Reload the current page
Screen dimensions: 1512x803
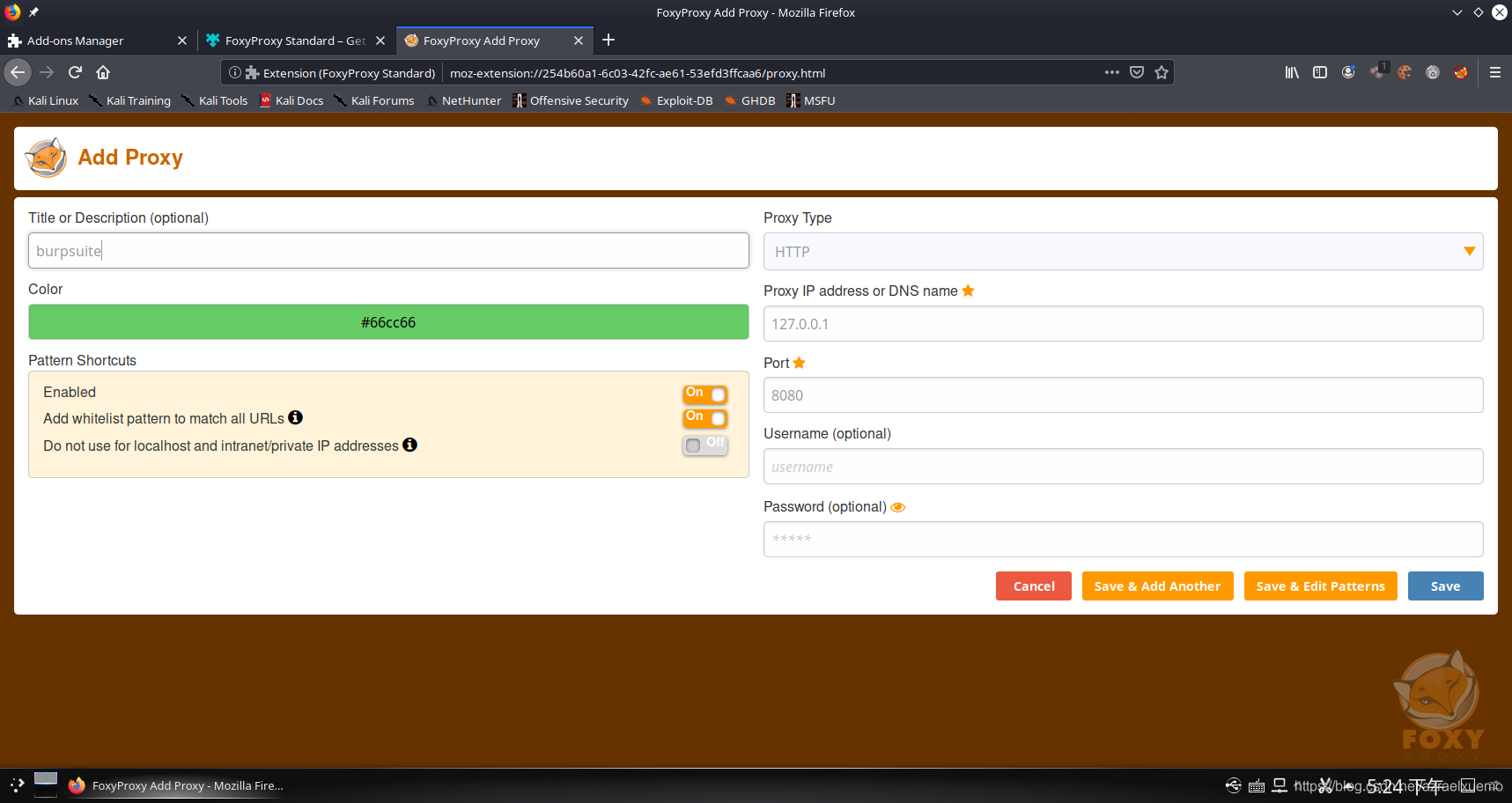[76, 72]
